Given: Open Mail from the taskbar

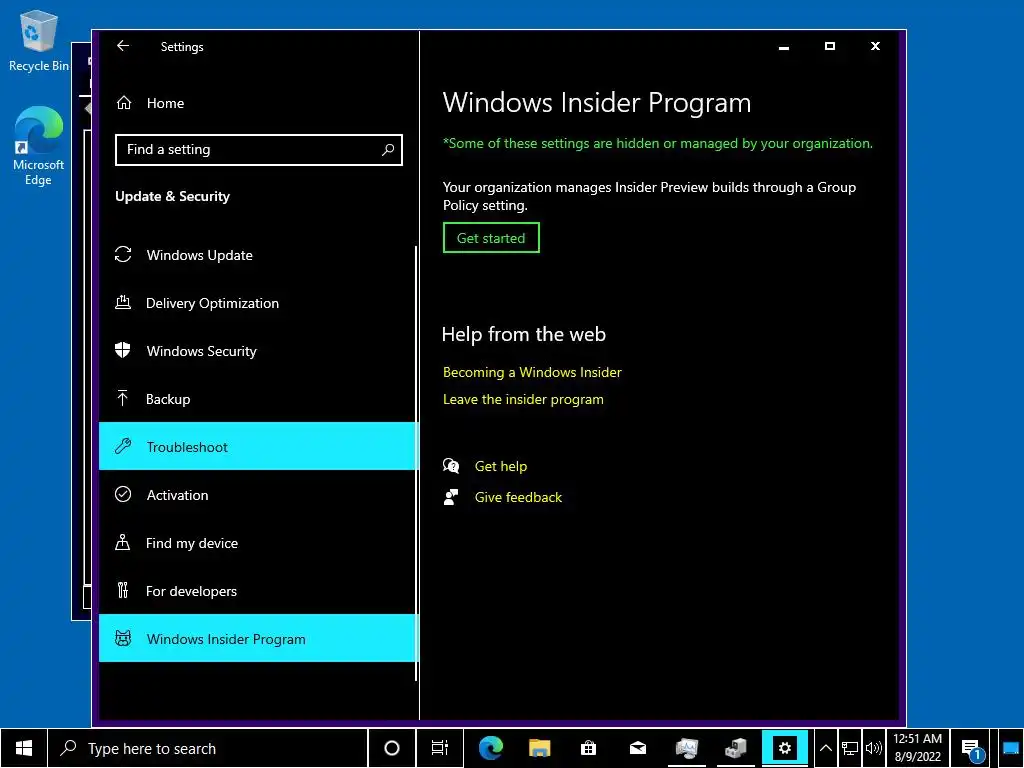Looking at the screenshot, I should click(x=637, y=748).
